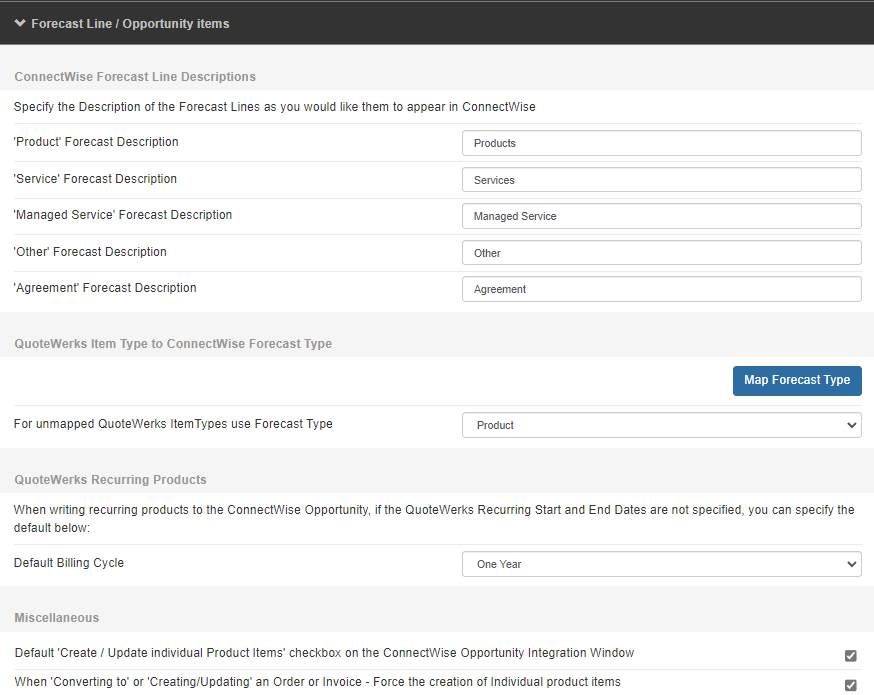Click the 'Forecast Line / Opportunity items' header title
This screenshot has width=874, height=695.
tap(130, 23)
